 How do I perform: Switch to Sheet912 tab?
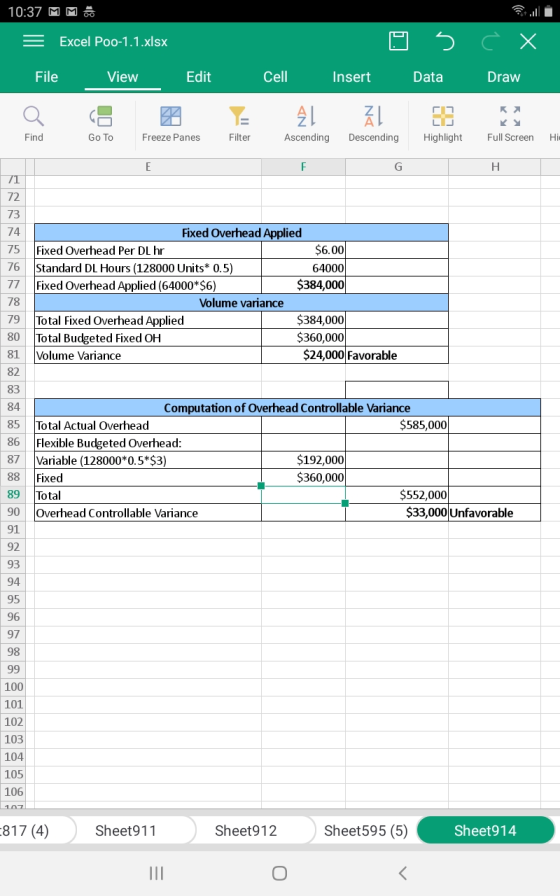pyautogui.click(x=246, y=830)
